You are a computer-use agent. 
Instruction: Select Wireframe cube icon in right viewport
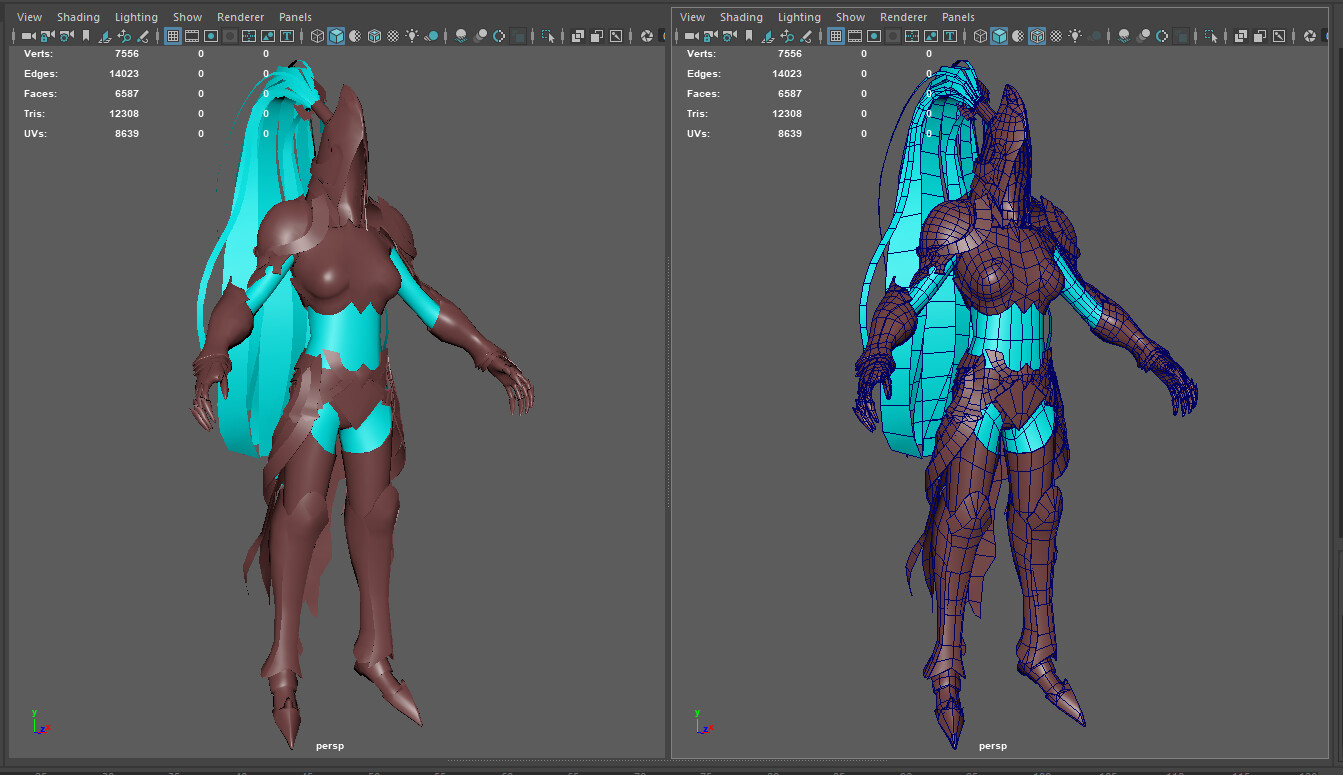click(980, 36)
